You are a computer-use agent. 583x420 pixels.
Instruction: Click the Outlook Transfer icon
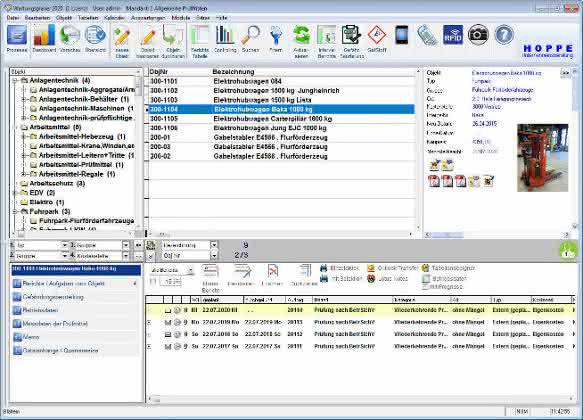(371, 268)
